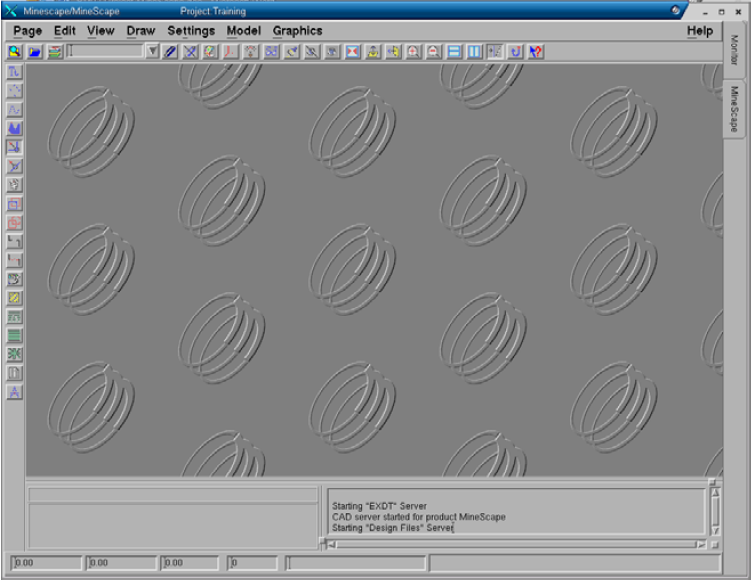Click the message log scroll right arrow

701,545
